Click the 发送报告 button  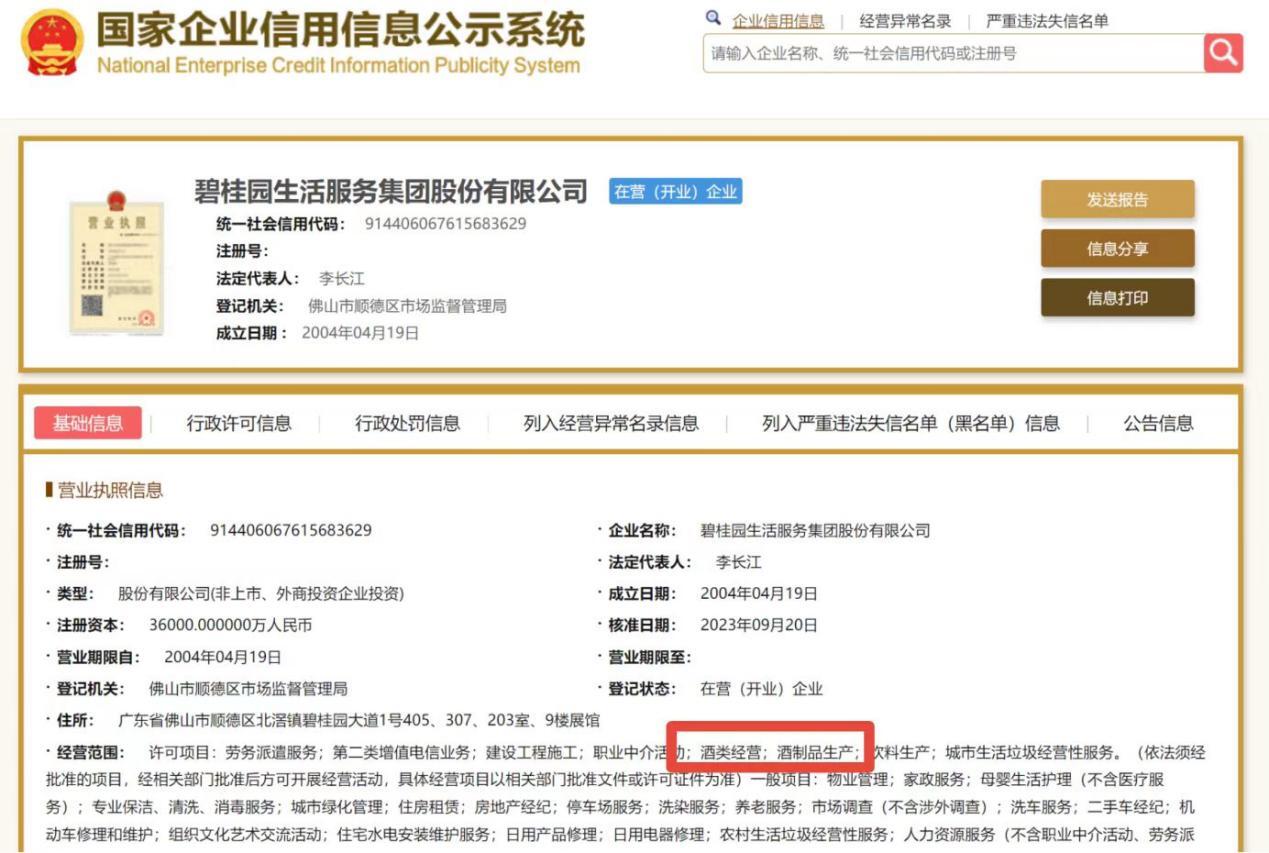[x=1117, y=199]
